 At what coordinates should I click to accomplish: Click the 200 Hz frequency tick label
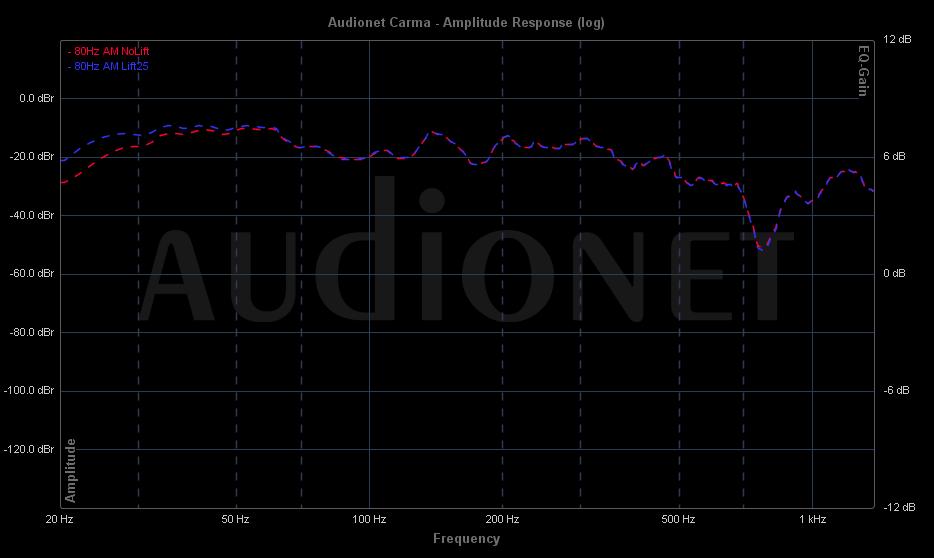(x=502, y=519)
